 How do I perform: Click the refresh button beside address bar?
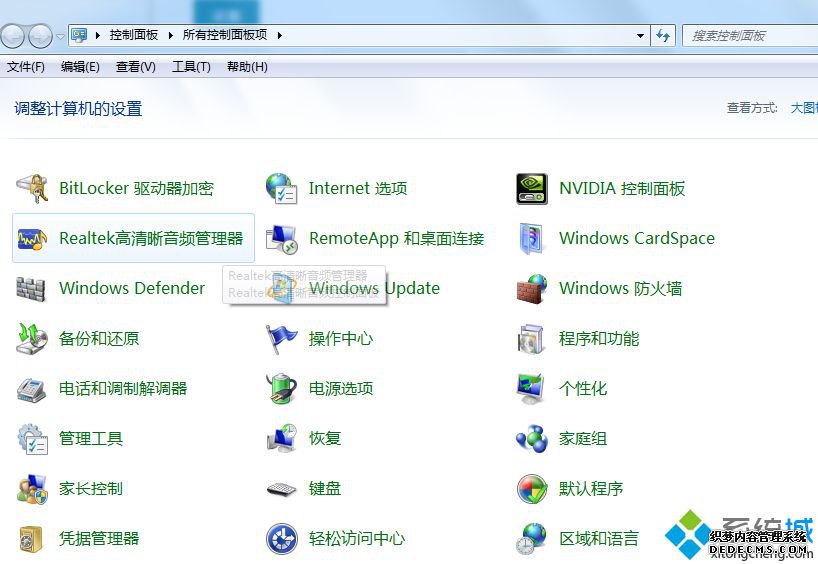[x=663, y=35]
